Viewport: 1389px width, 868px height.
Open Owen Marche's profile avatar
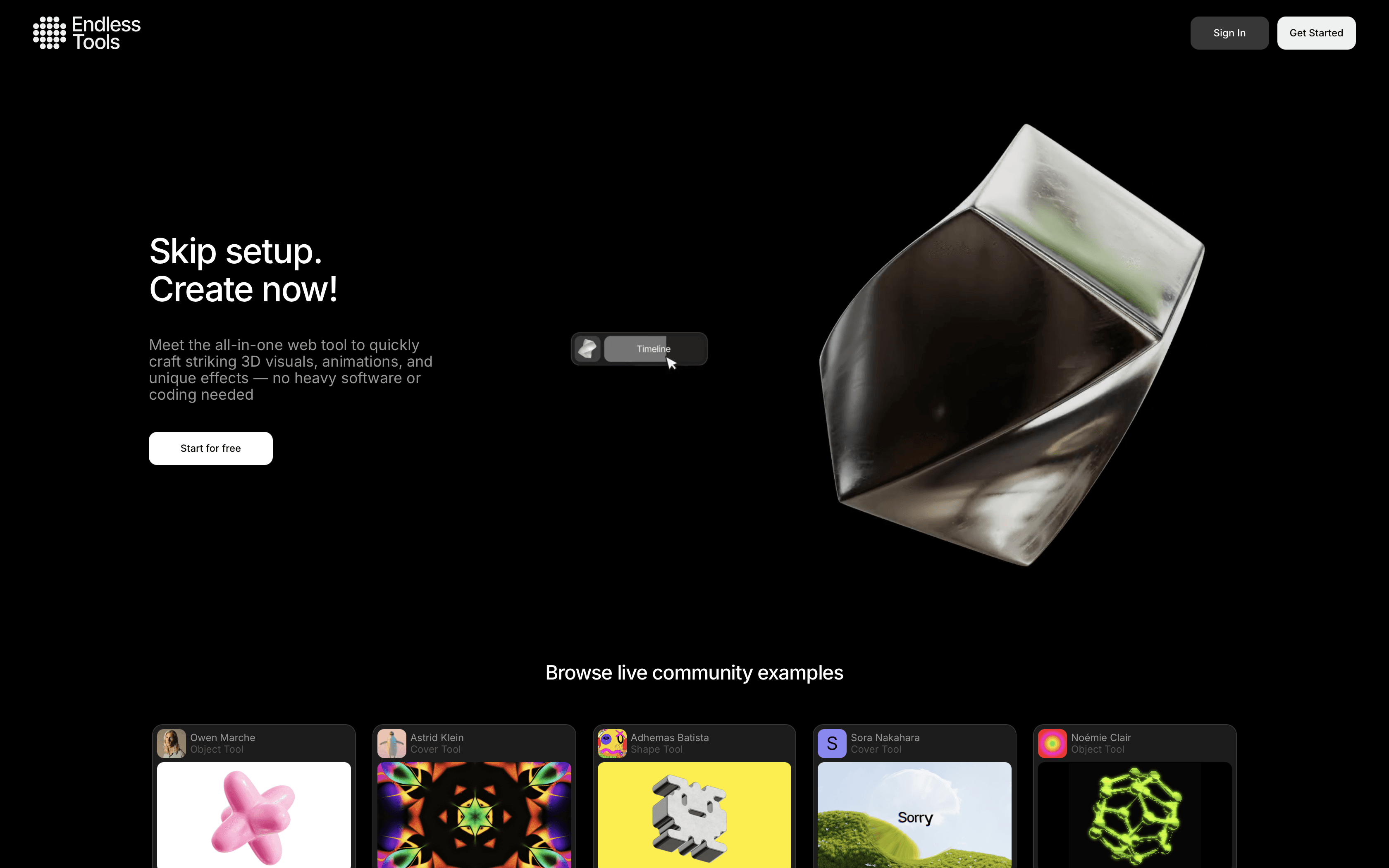click(x=172, y=744)
